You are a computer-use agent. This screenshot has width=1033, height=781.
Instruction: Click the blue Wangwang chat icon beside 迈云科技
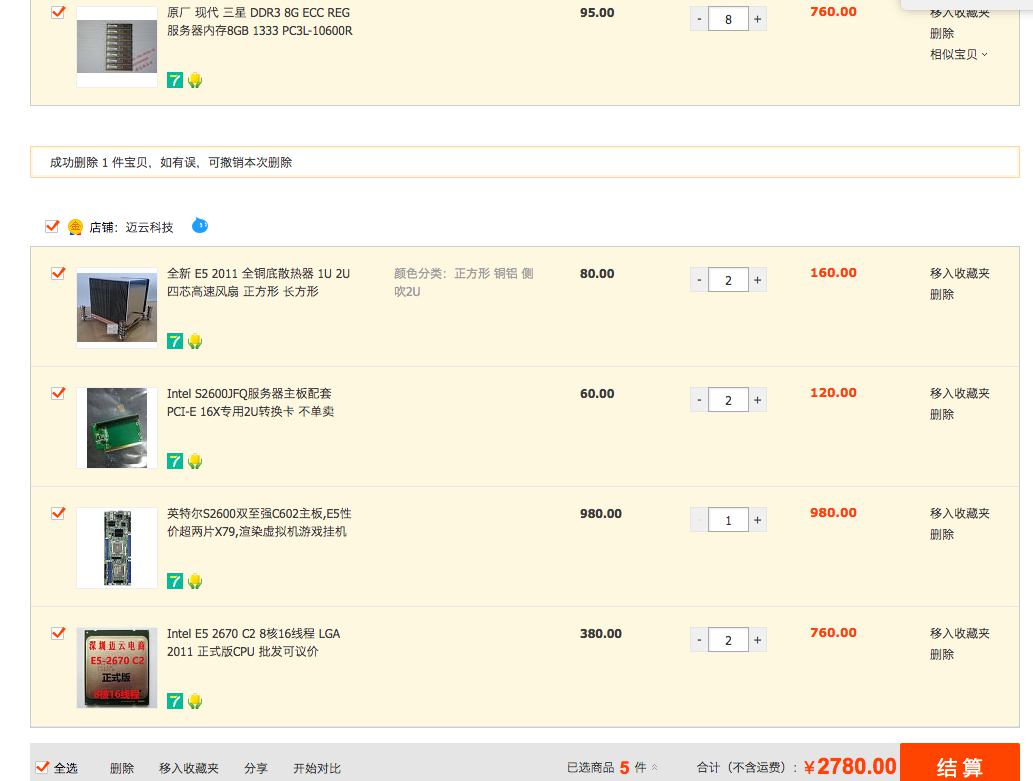point(200,226)
